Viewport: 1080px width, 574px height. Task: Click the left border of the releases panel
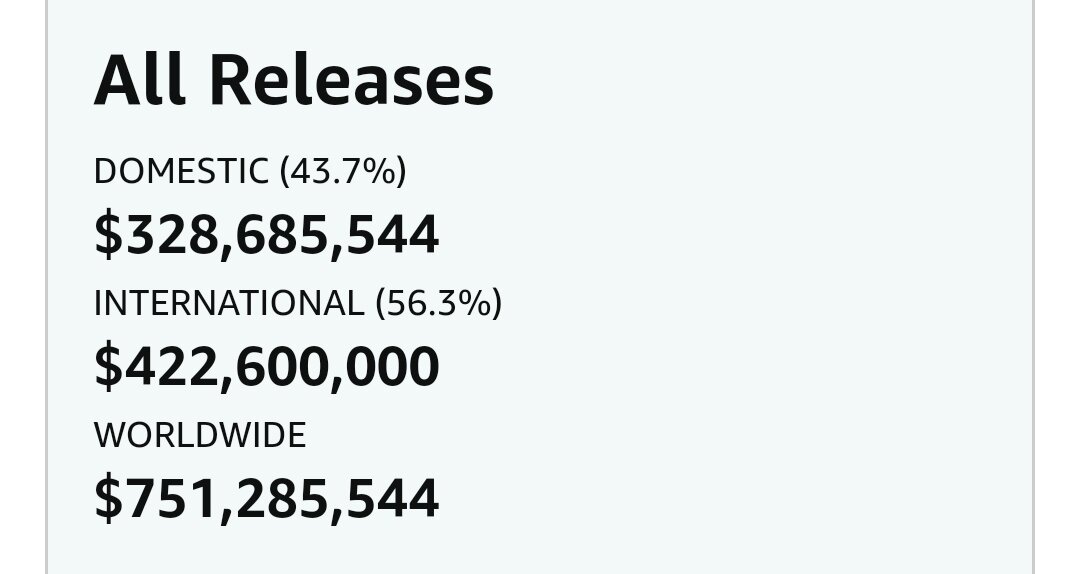pyautogui.click(x=47, y=287)
